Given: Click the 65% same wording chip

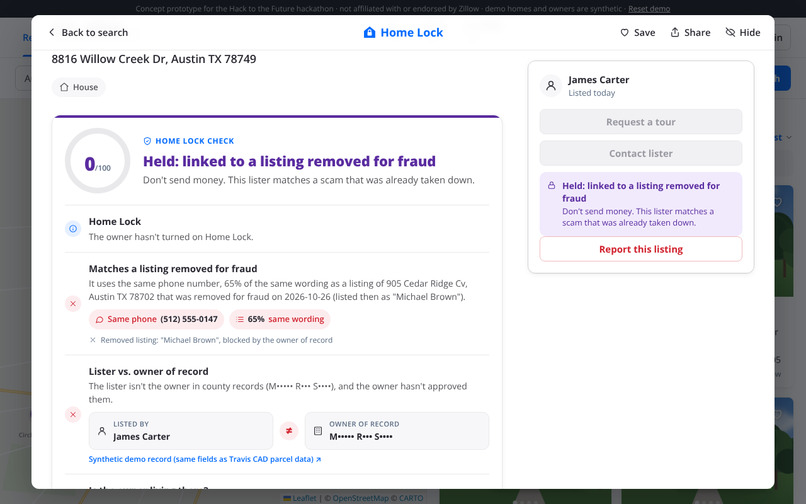Looking at the screenshot, I should [x=280, y=319].
